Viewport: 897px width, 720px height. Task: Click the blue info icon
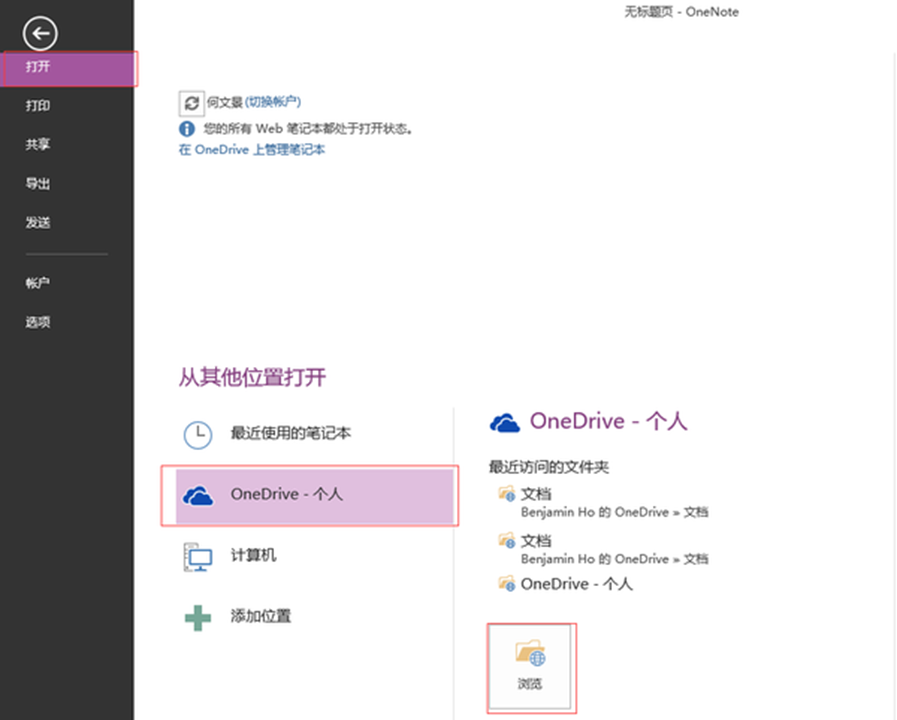point(187,129)
